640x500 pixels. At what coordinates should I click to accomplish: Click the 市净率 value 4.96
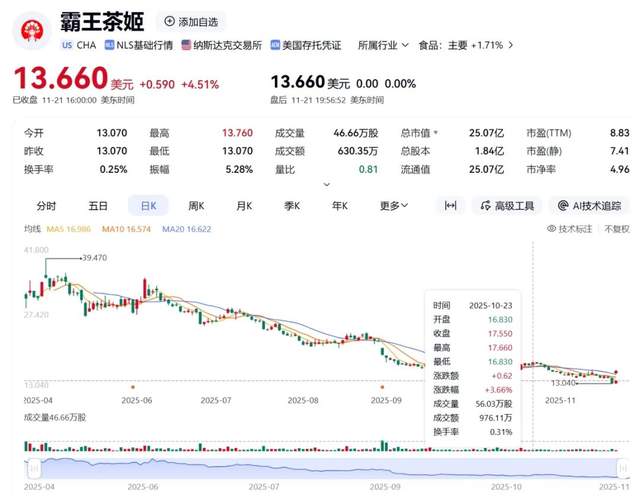pos(620,169)
